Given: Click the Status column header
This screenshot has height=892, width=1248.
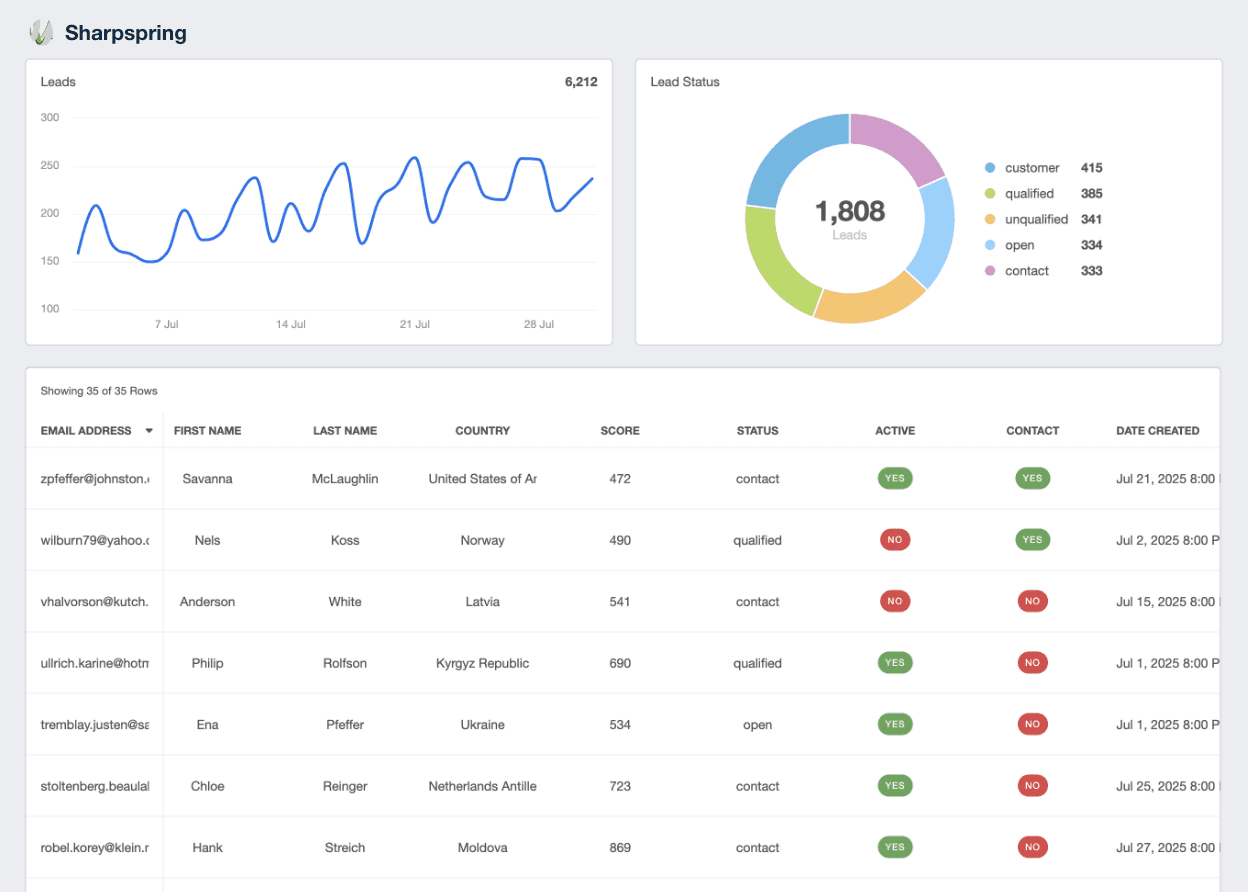Looking at the screenshot, I should [757, 430].
